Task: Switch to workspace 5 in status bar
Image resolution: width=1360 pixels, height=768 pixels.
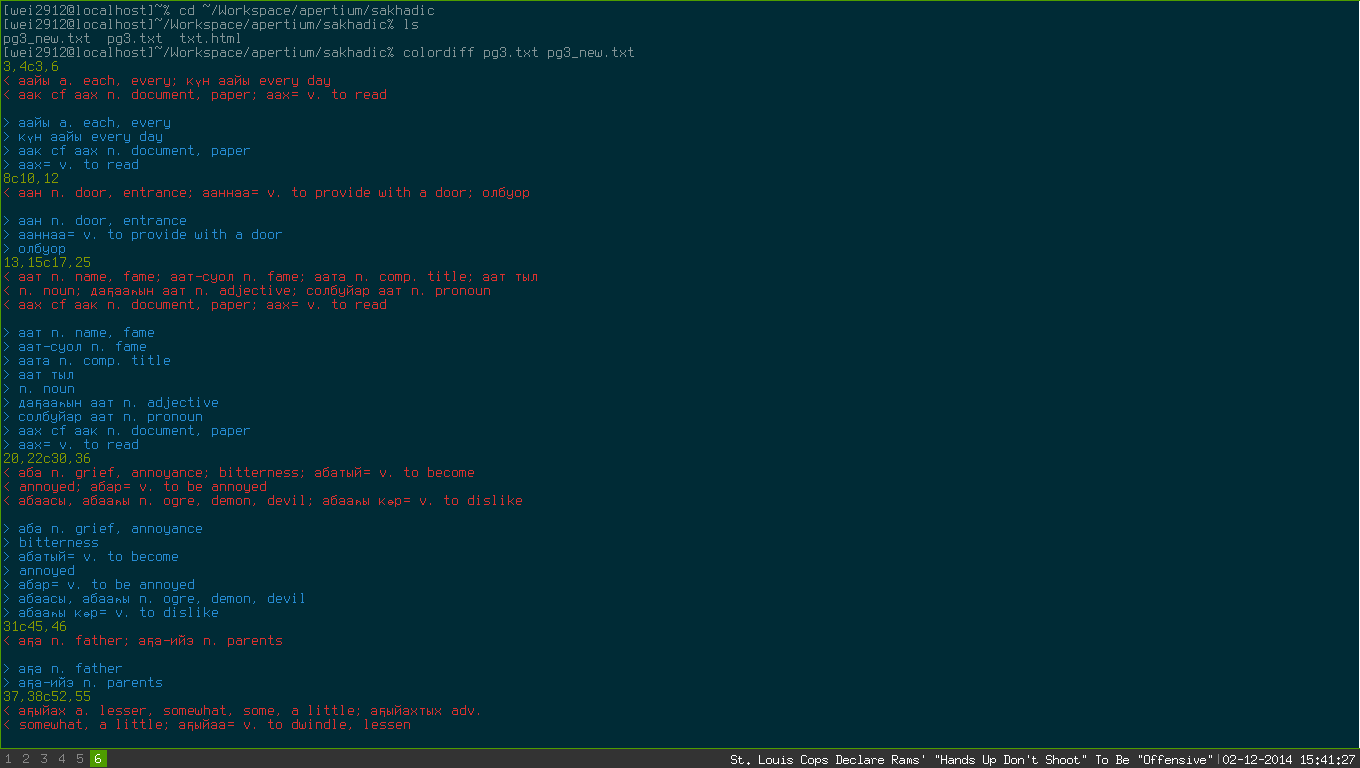Action: pyautogui.click(x=80, y=759)
